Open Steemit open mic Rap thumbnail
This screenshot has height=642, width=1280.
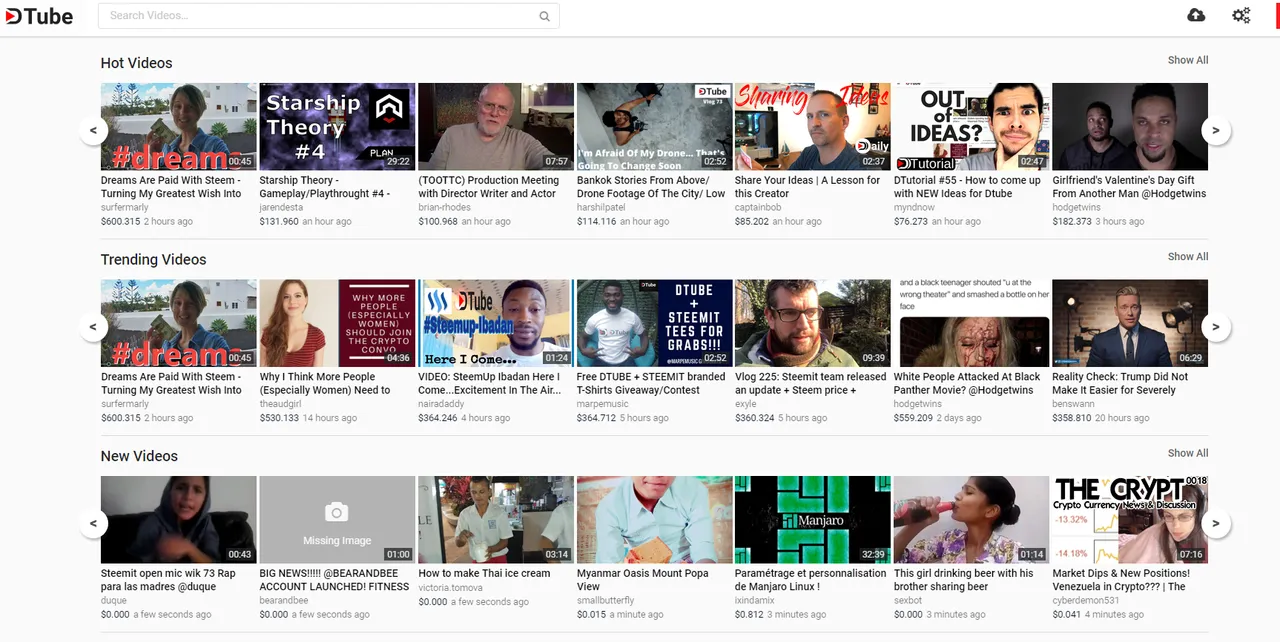(179, 520)
